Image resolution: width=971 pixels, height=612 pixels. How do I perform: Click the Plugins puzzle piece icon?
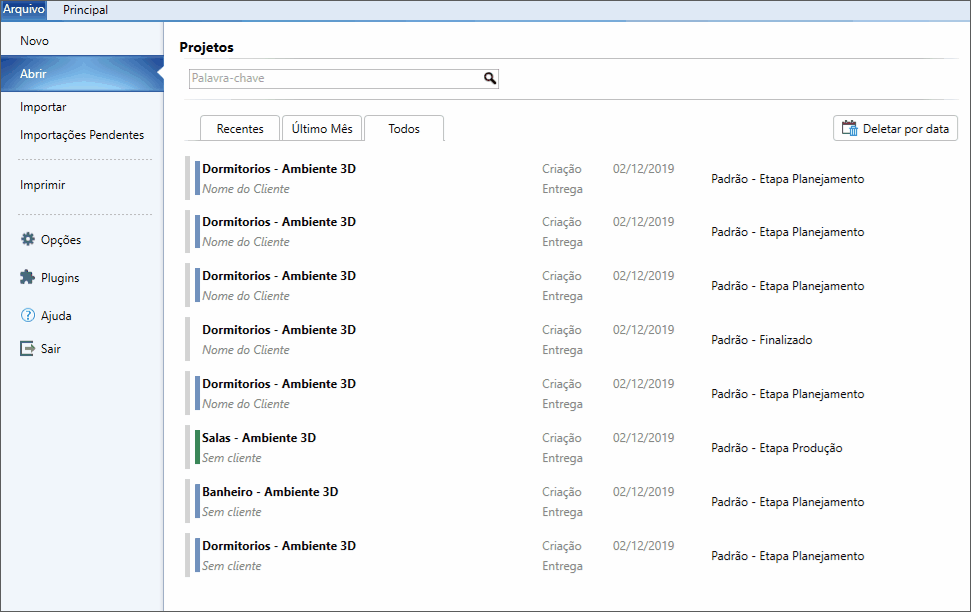pyautogui.click(x=28, y=278)
